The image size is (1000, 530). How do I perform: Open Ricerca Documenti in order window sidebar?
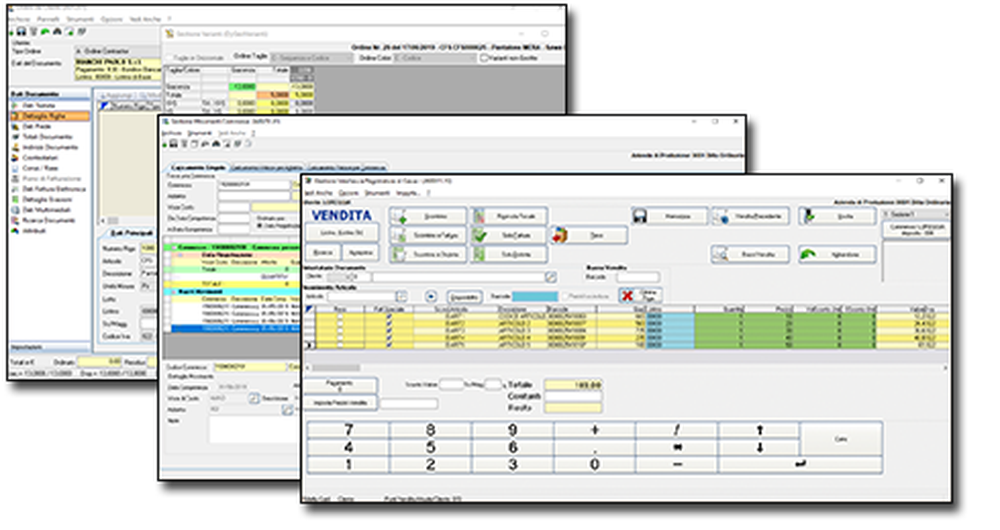tap(48, 221)
